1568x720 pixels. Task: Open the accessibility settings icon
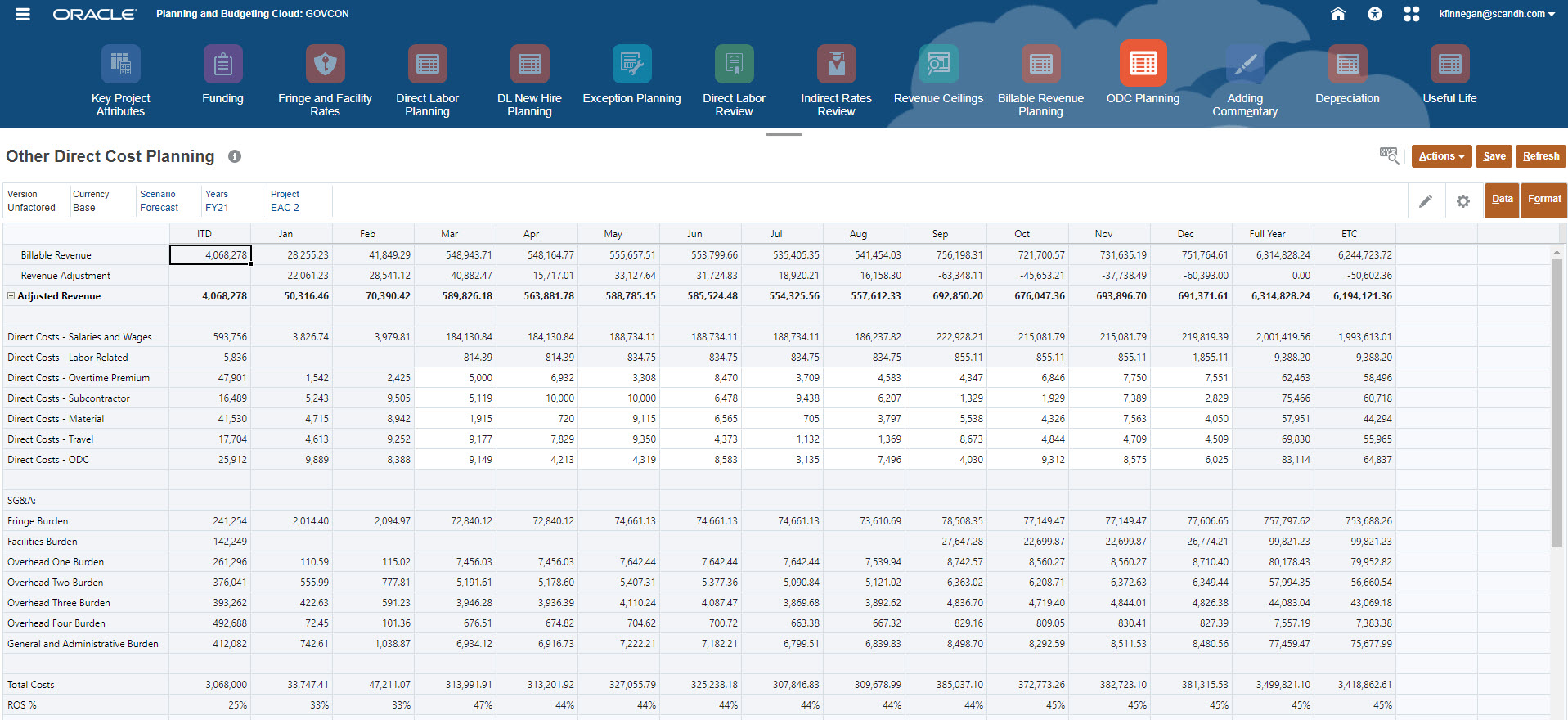tap(1375, 14)
